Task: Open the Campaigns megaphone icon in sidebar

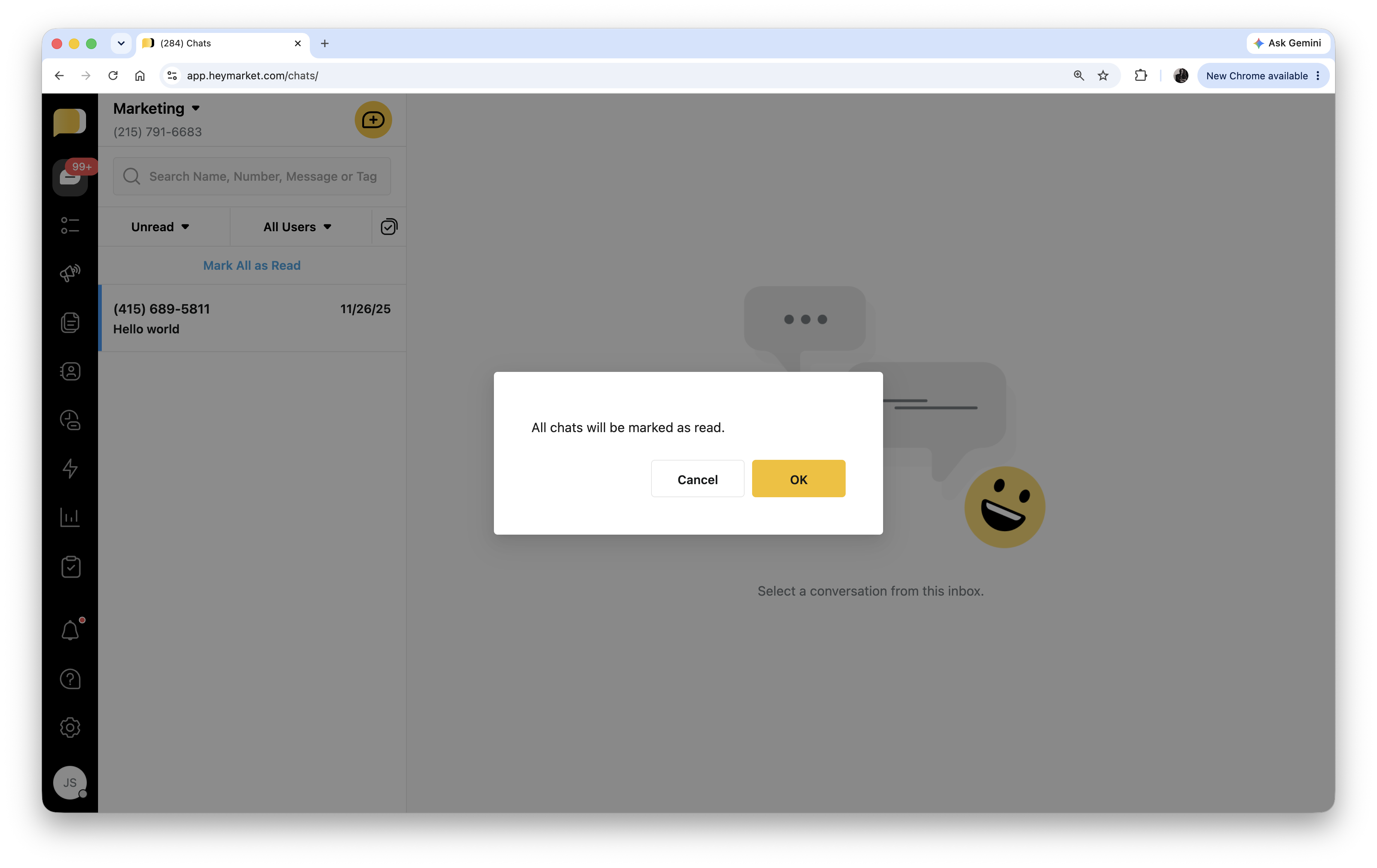Action: tap(70, 273)
